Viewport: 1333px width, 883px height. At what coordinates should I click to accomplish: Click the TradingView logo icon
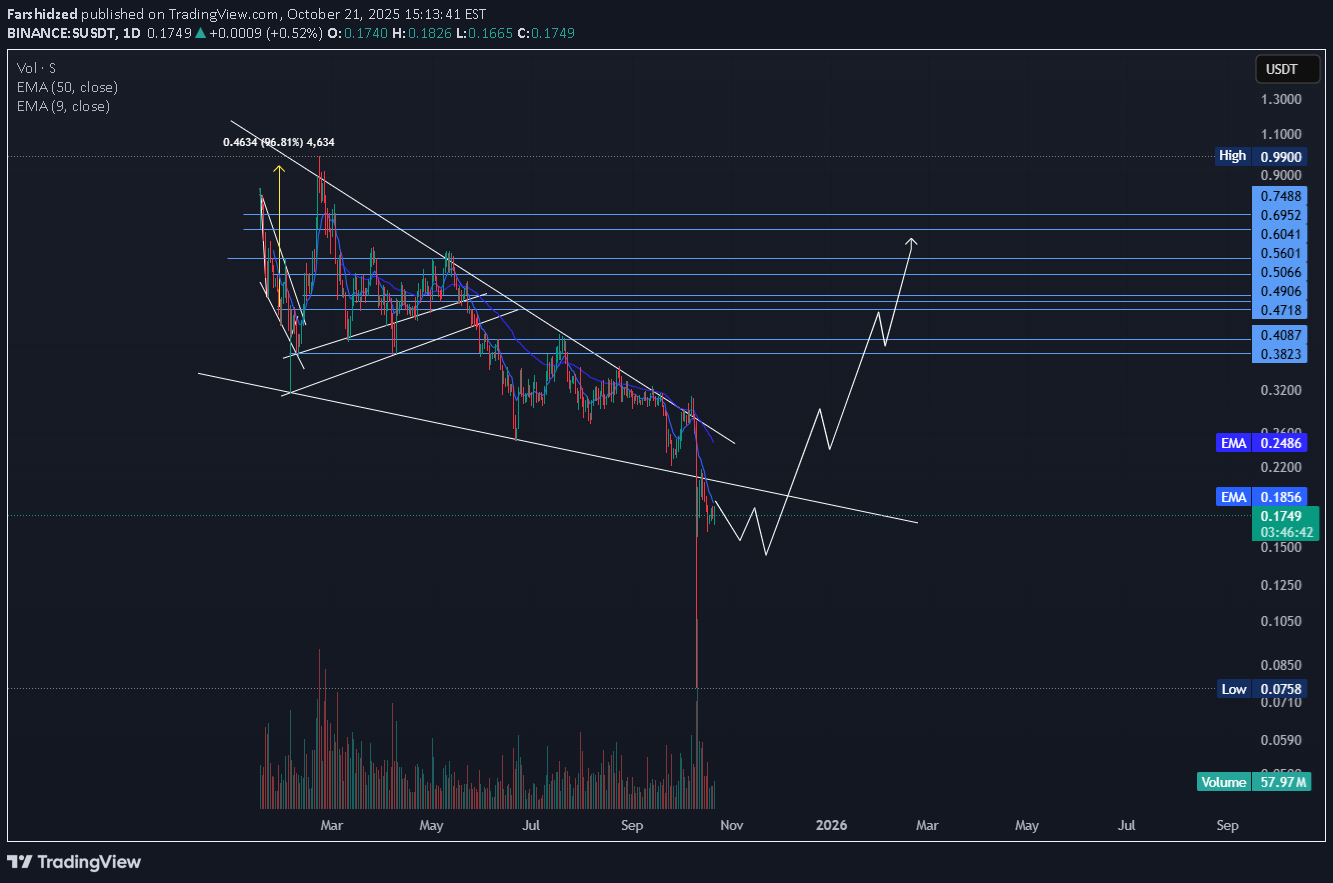21,862
